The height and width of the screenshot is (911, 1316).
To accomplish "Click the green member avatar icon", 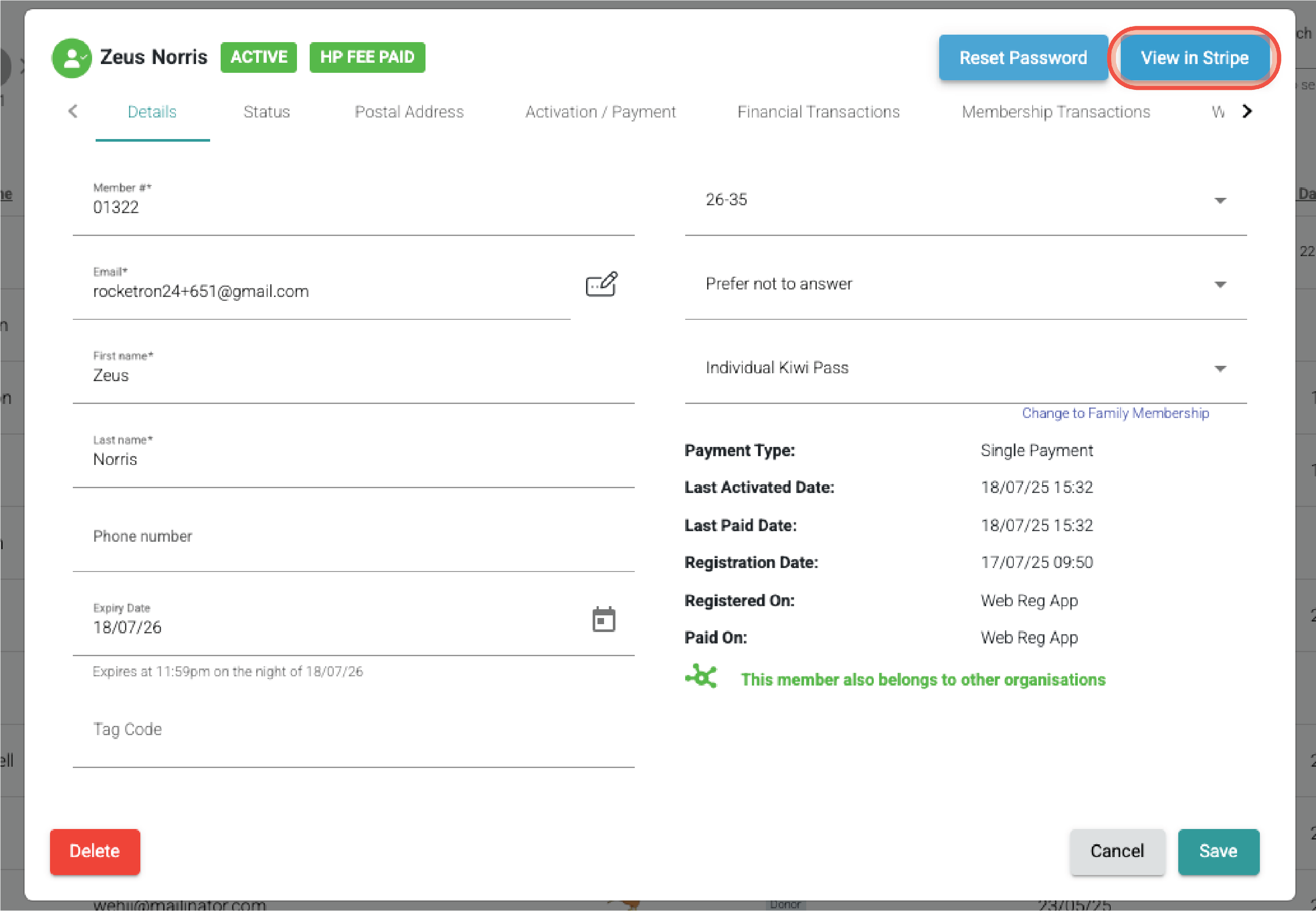I will 72,57.
